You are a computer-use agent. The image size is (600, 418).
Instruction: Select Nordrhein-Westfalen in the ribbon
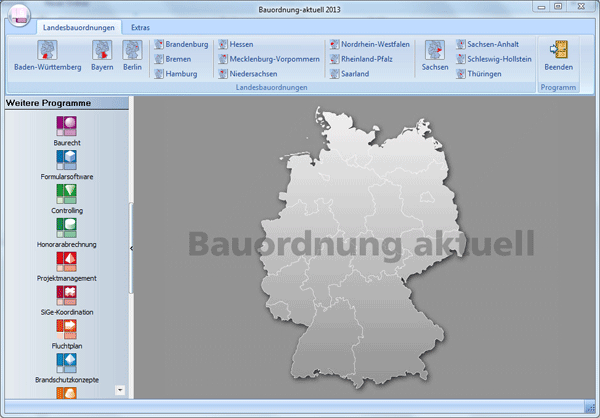(370, 44)
